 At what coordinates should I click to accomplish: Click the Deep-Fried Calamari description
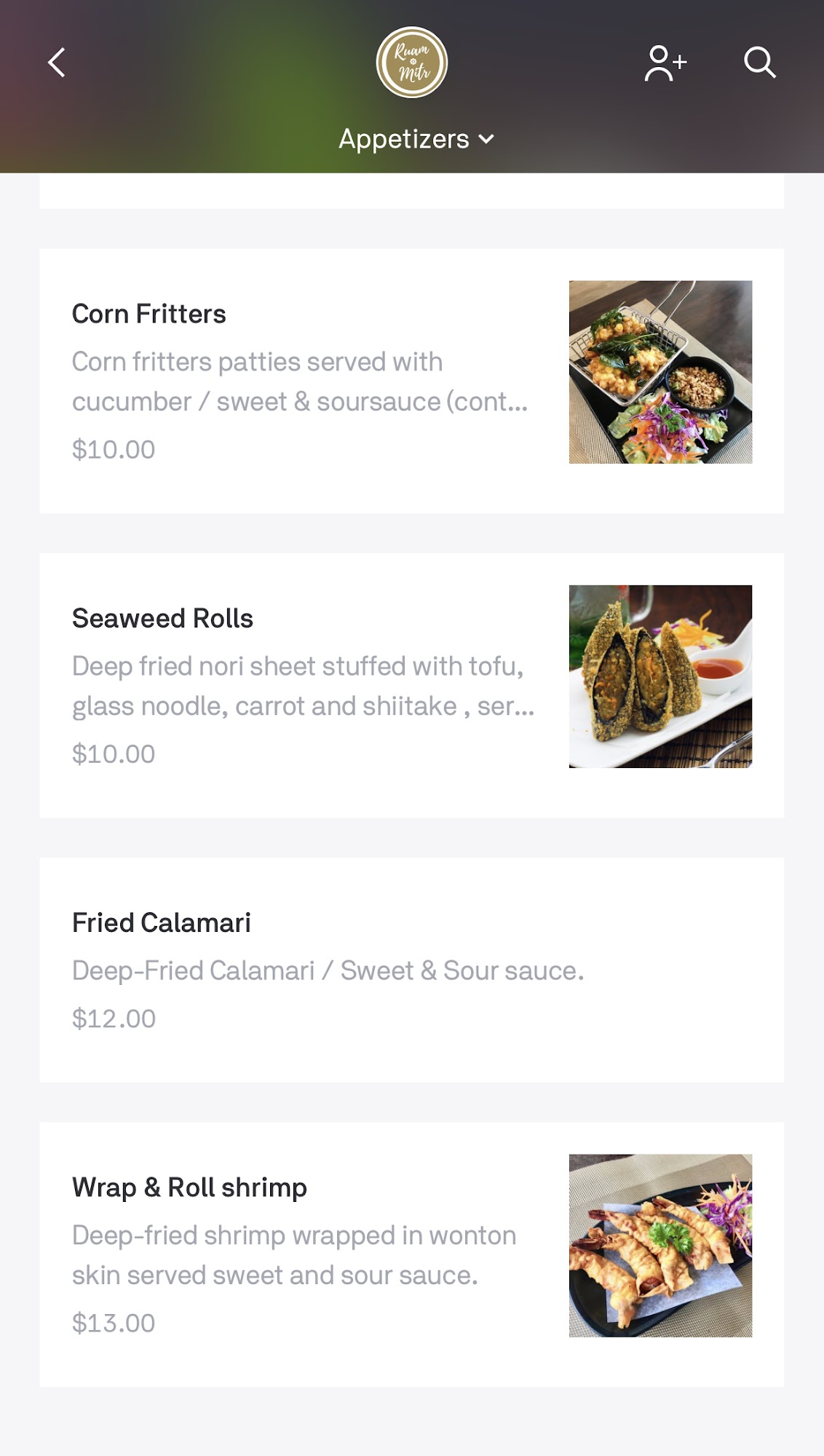(328, 970)
